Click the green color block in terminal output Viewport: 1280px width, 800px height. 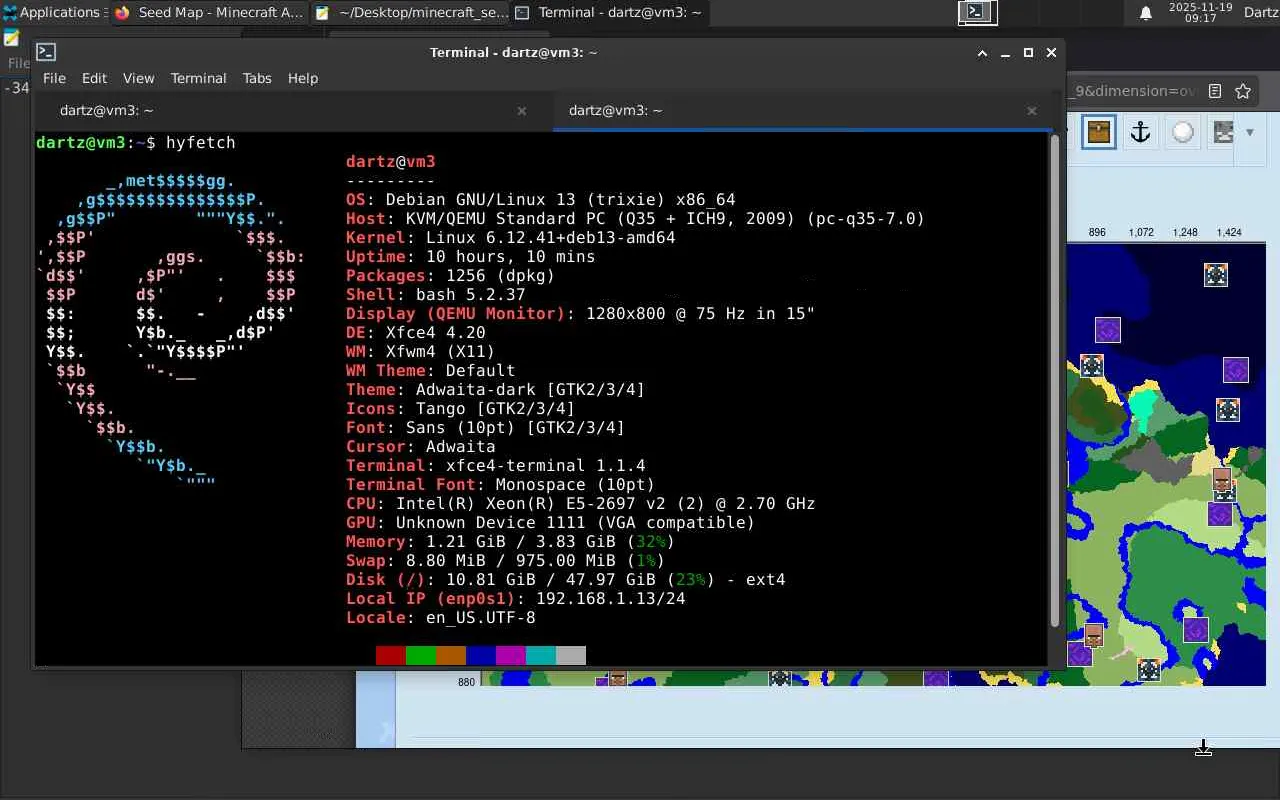(x=421, y=655)
